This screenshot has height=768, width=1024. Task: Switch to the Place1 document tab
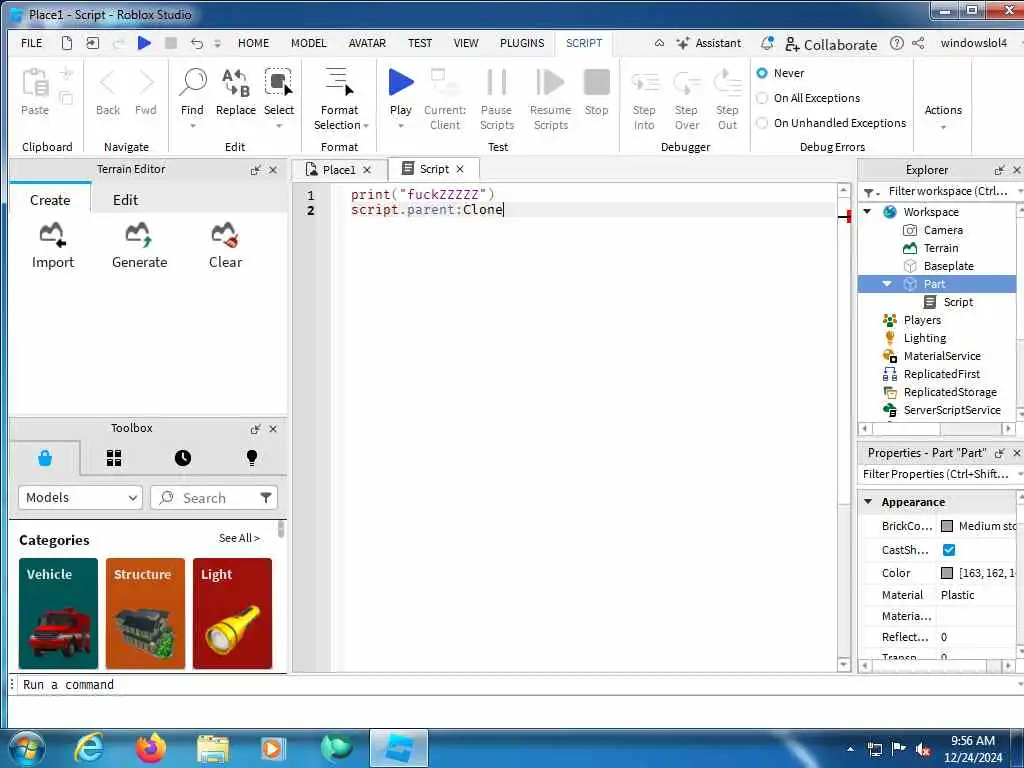coord(339,170)
